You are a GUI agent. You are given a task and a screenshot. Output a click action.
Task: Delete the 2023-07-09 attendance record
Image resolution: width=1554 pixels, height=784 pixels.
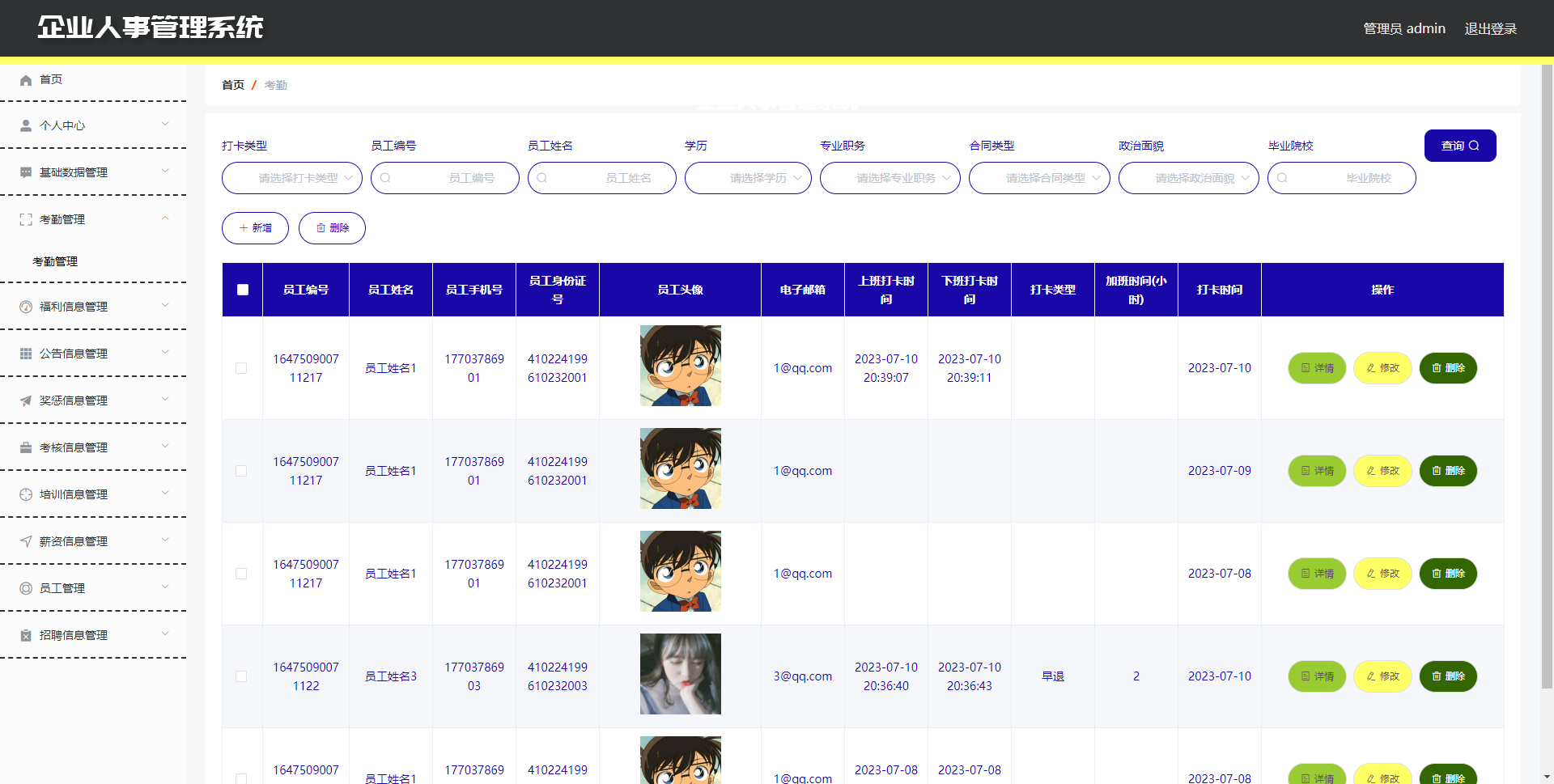pyautogui.click(x=1448, y=471)
